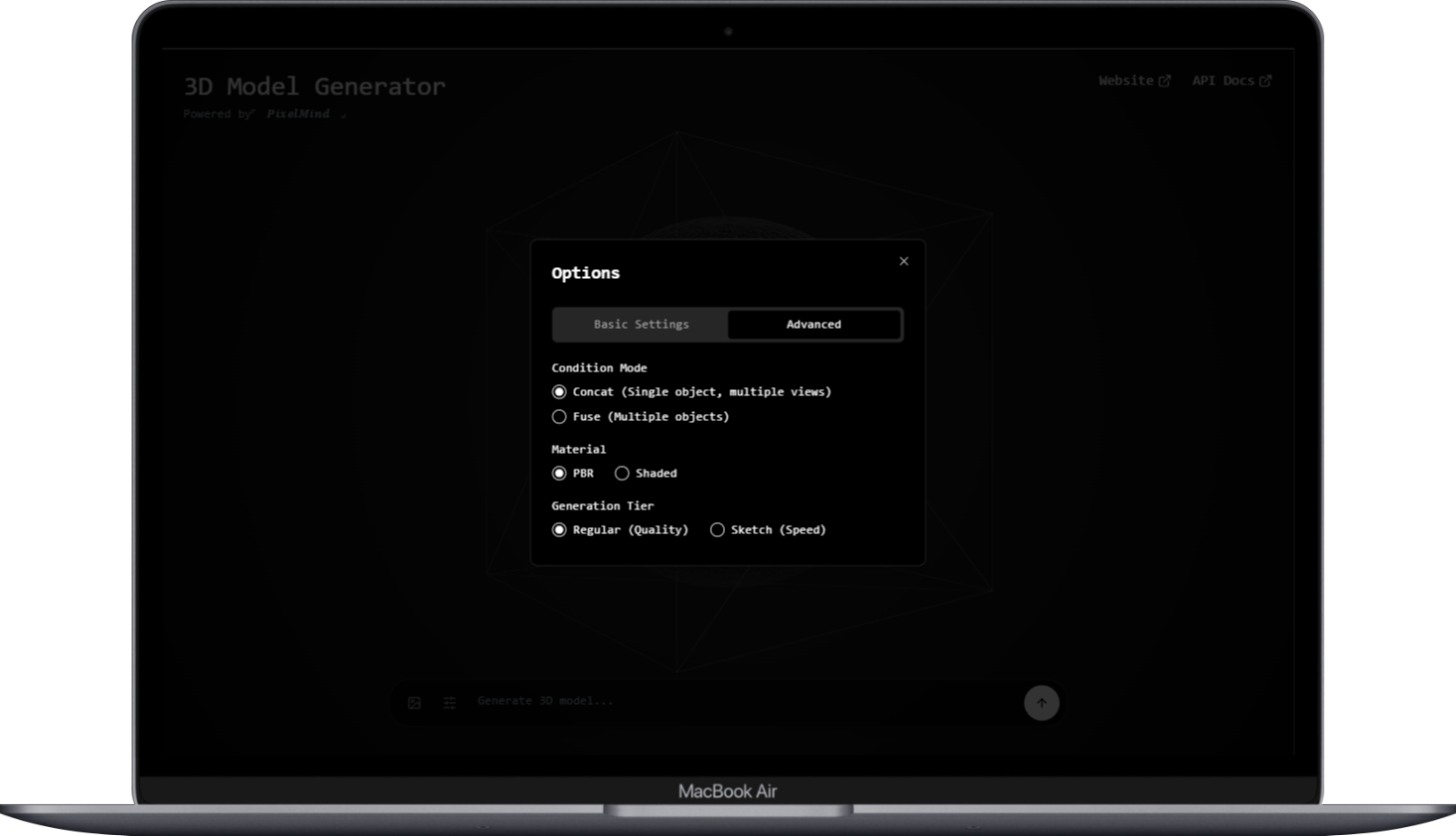Select Regular (Quality) generation tier
The image size is (1456, 836).
(559, 530)
